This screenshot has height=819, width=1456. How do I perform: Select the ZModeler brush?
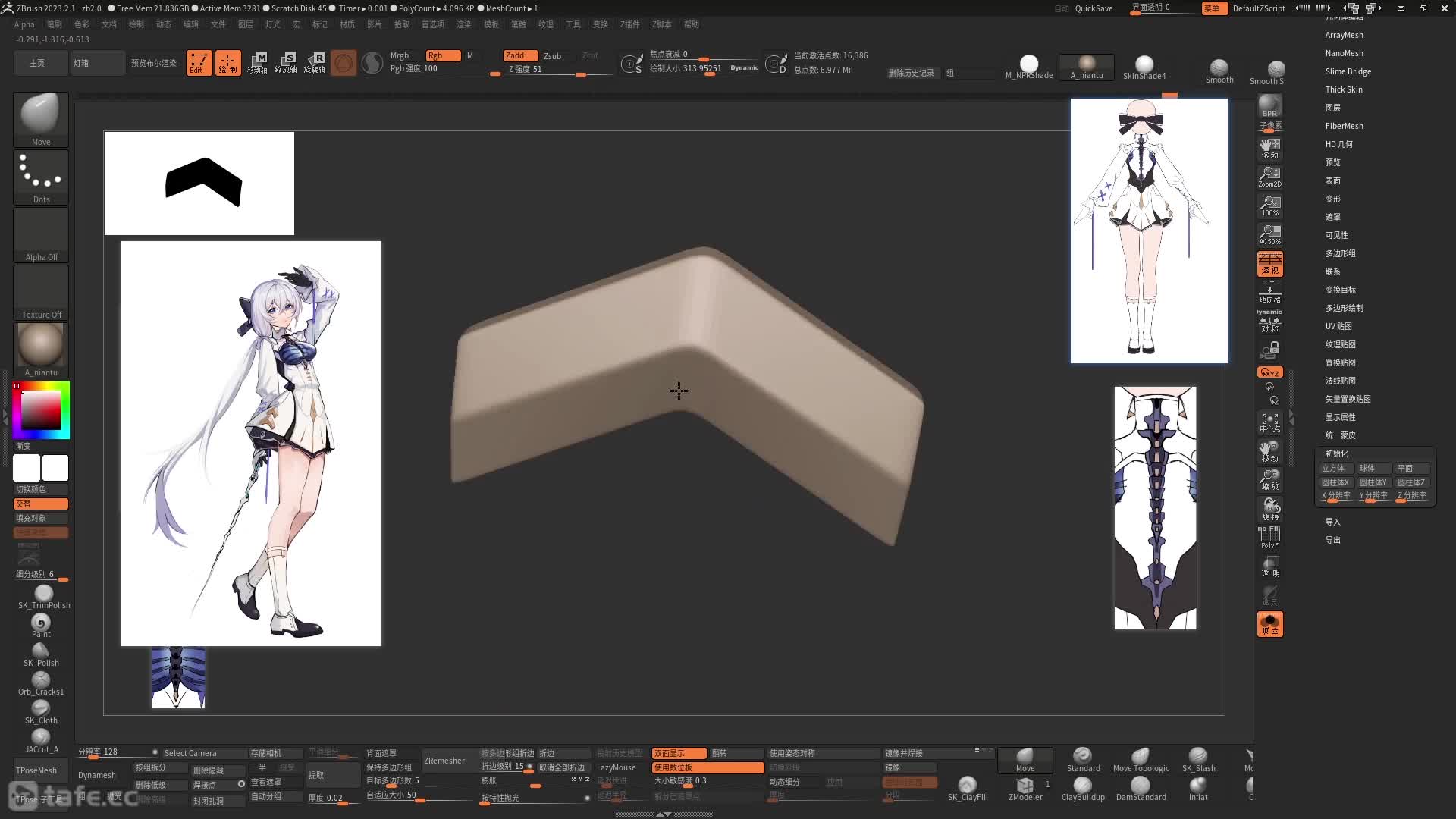tap(1025, 789)
